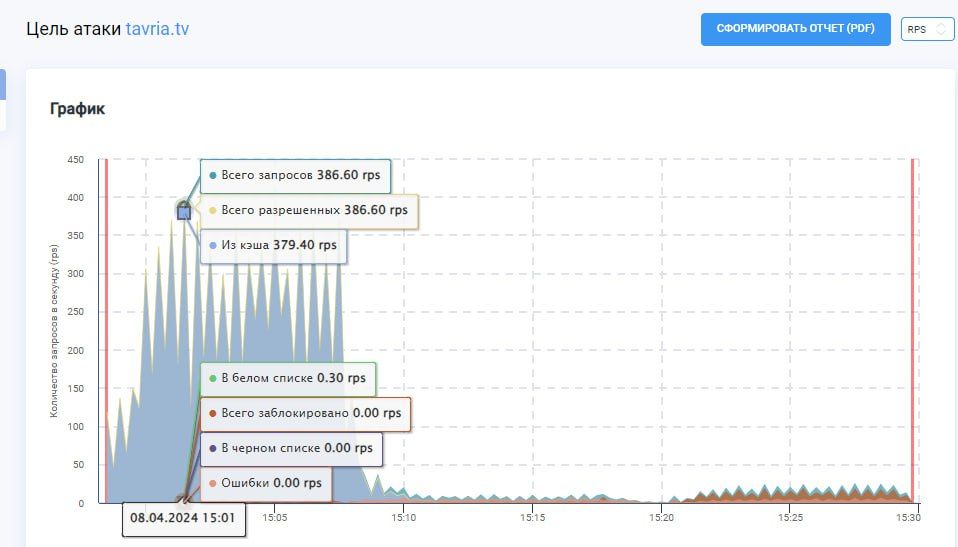
Task: Click the red vertical line at chart start
Action: pos(106,330)
